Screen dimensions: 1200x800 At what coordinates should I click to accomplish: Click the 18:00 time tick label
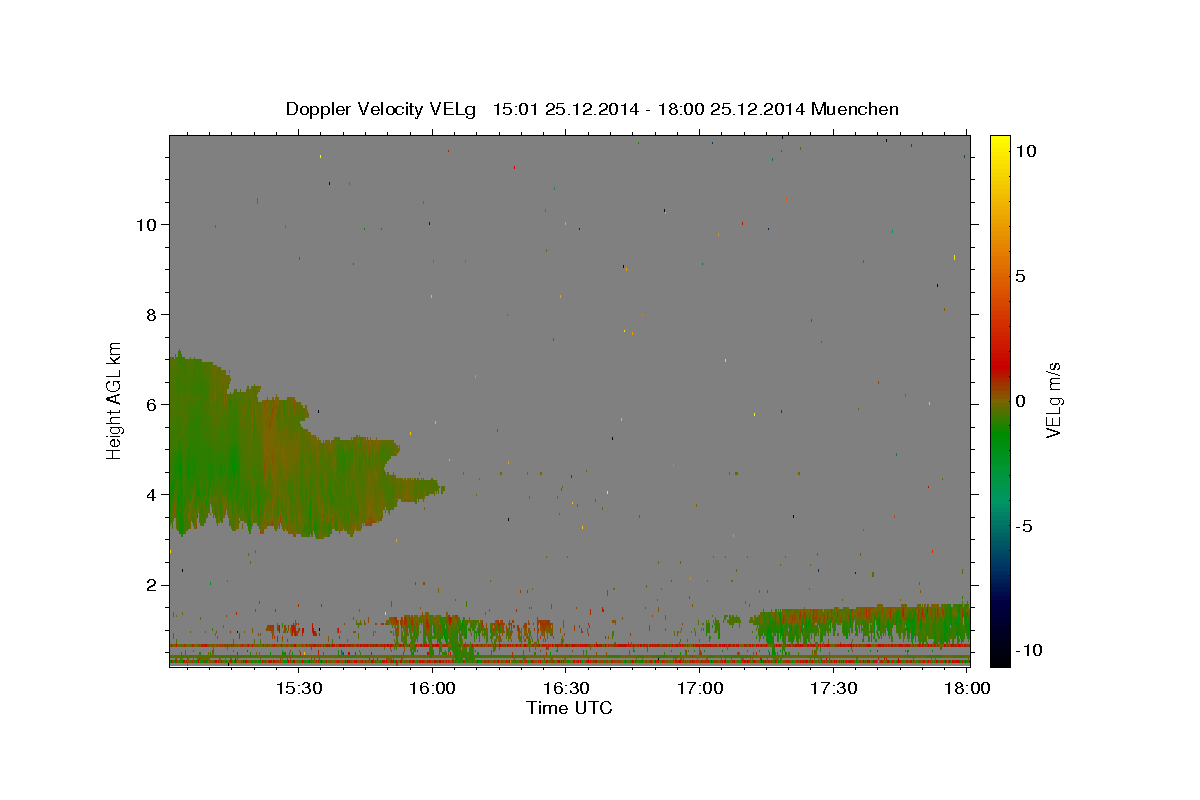coord(967,688)
